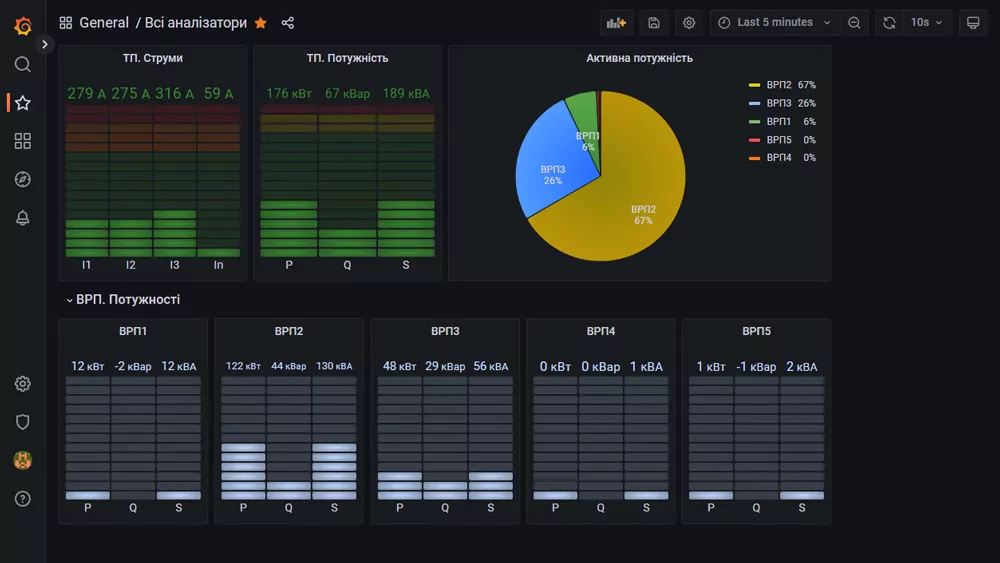
Task: Click the dashboard grid icon beside General
Action: [66, 23]
